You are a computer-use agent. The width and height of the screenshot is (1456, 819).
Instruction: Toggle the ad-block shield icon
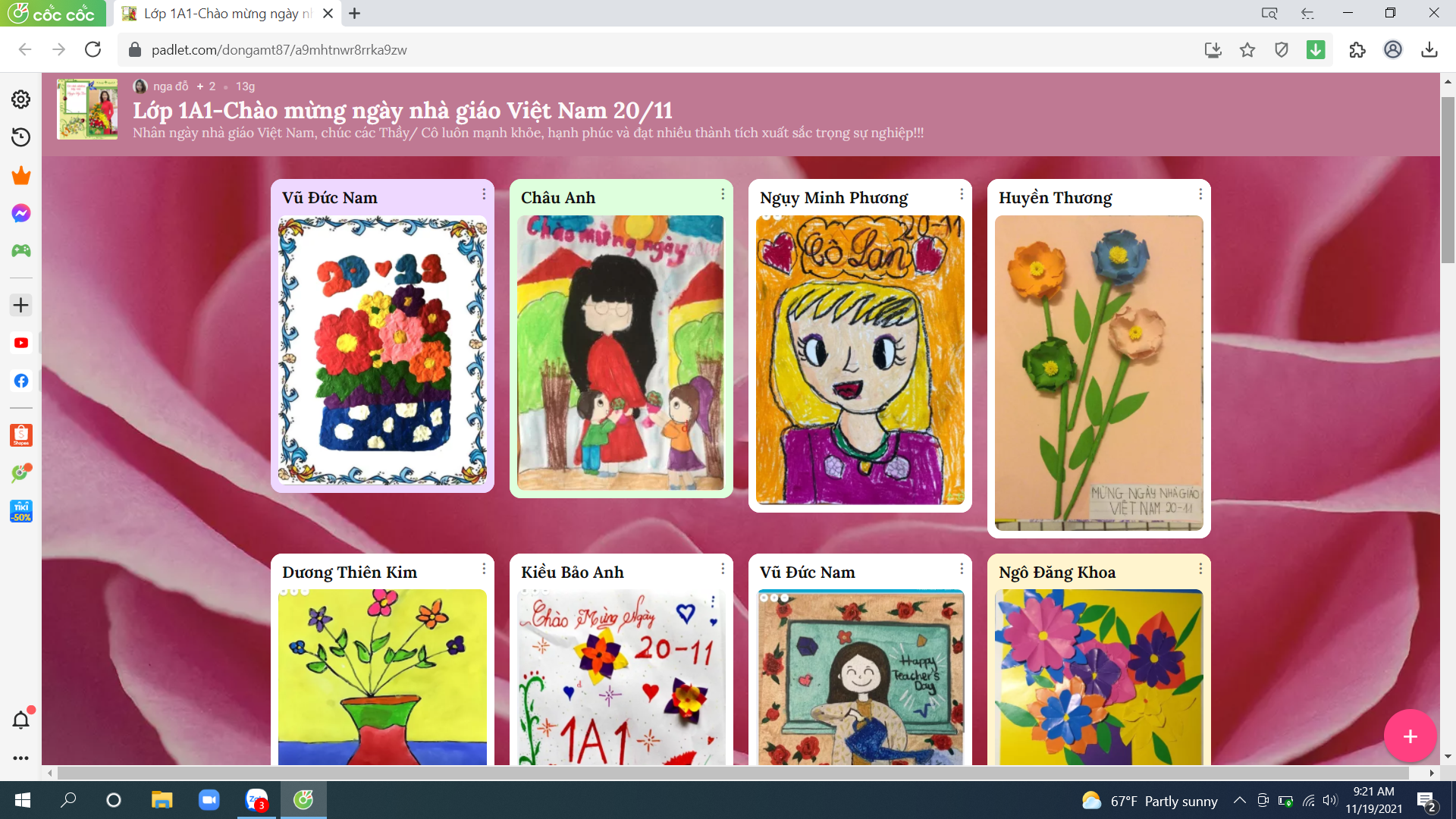[1282, 50]
